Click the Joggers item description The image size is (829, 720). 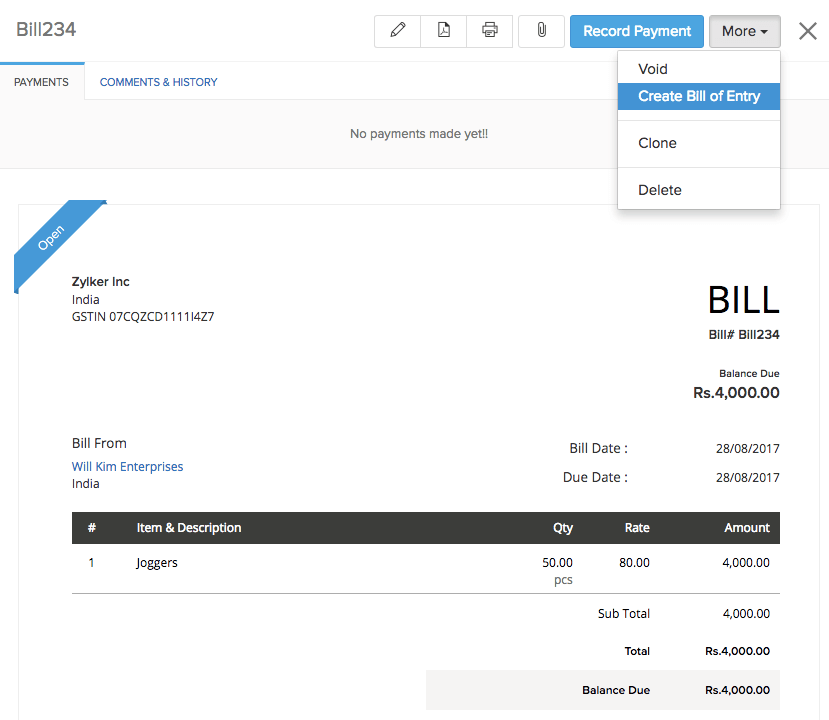[156, 562]
